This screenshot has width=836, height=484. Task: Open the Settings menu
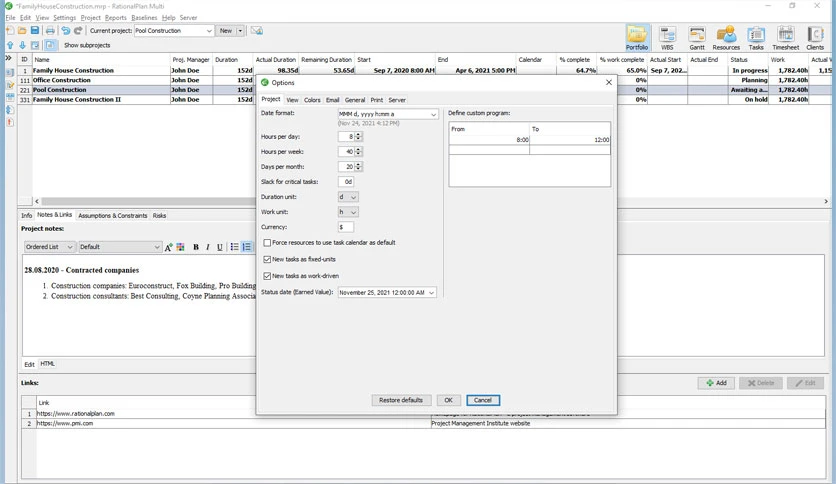pos(65,18)
